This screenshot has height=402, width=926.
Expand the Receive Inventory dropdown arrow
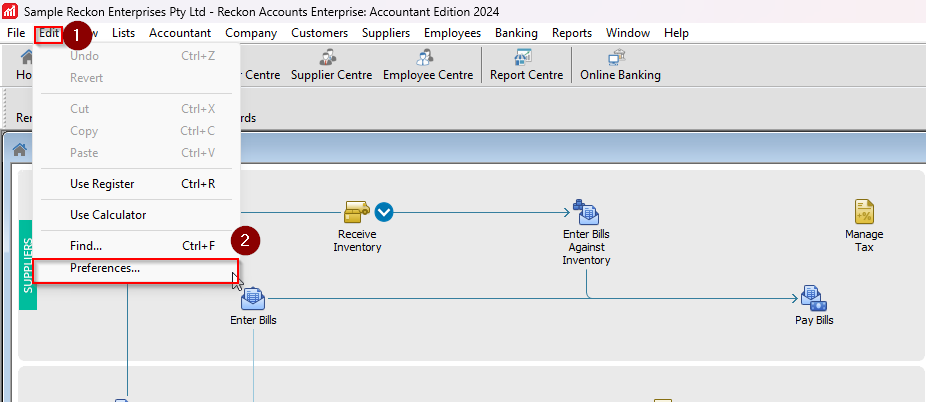tap(384, 211)
